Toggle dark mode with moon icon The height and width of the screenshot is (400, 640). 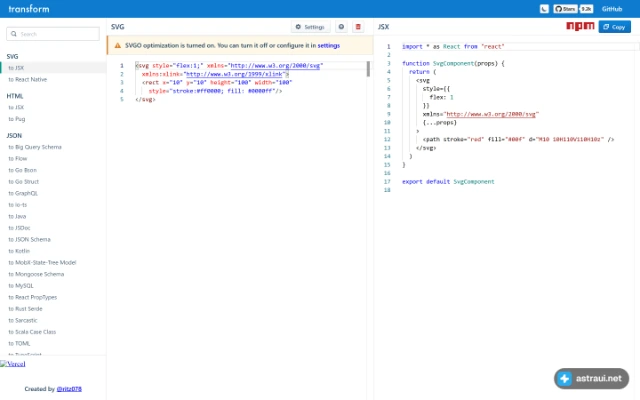[x=544, y=9]
